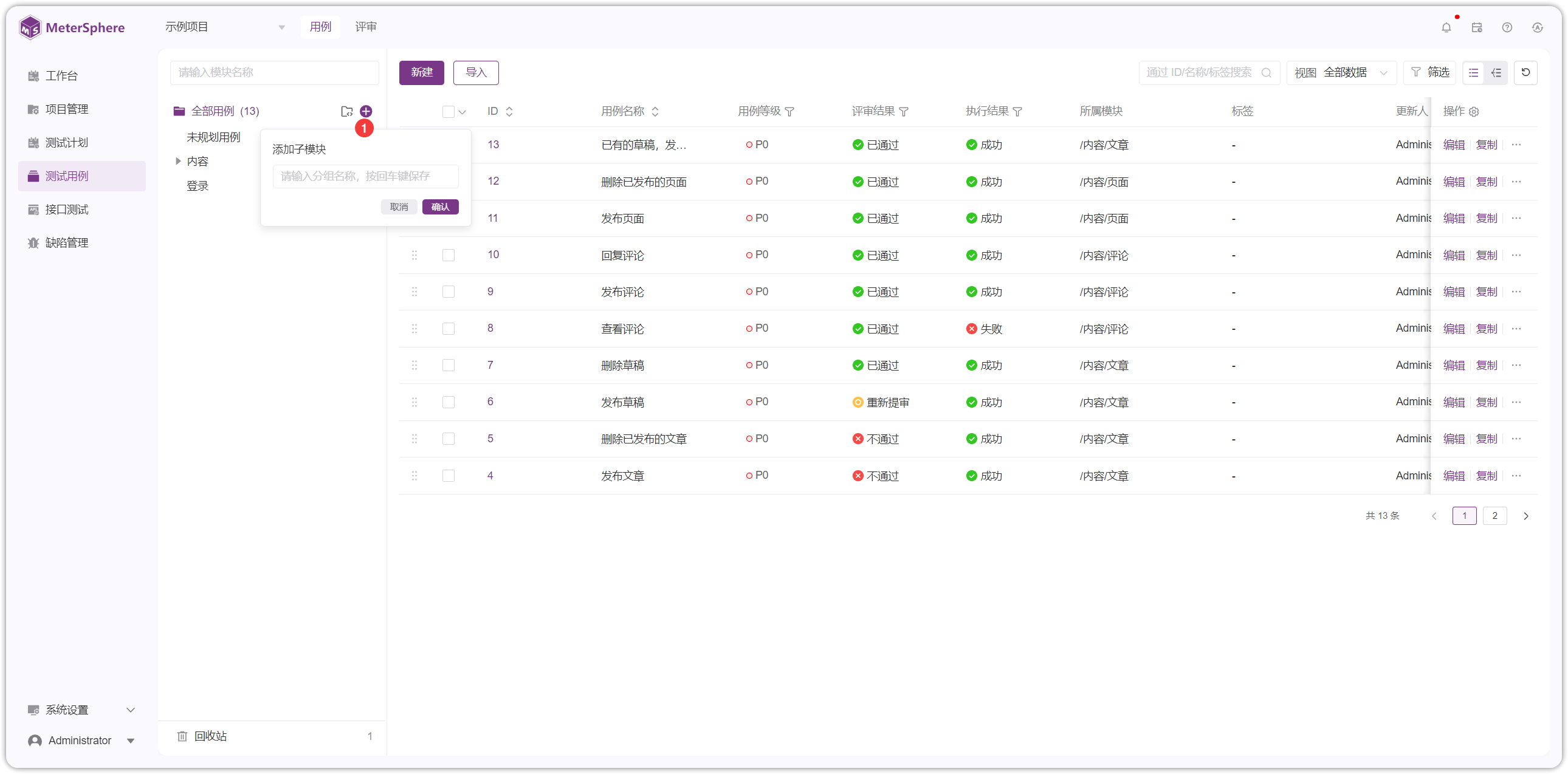Expand the 内容 module tree node

click(177, 161)
